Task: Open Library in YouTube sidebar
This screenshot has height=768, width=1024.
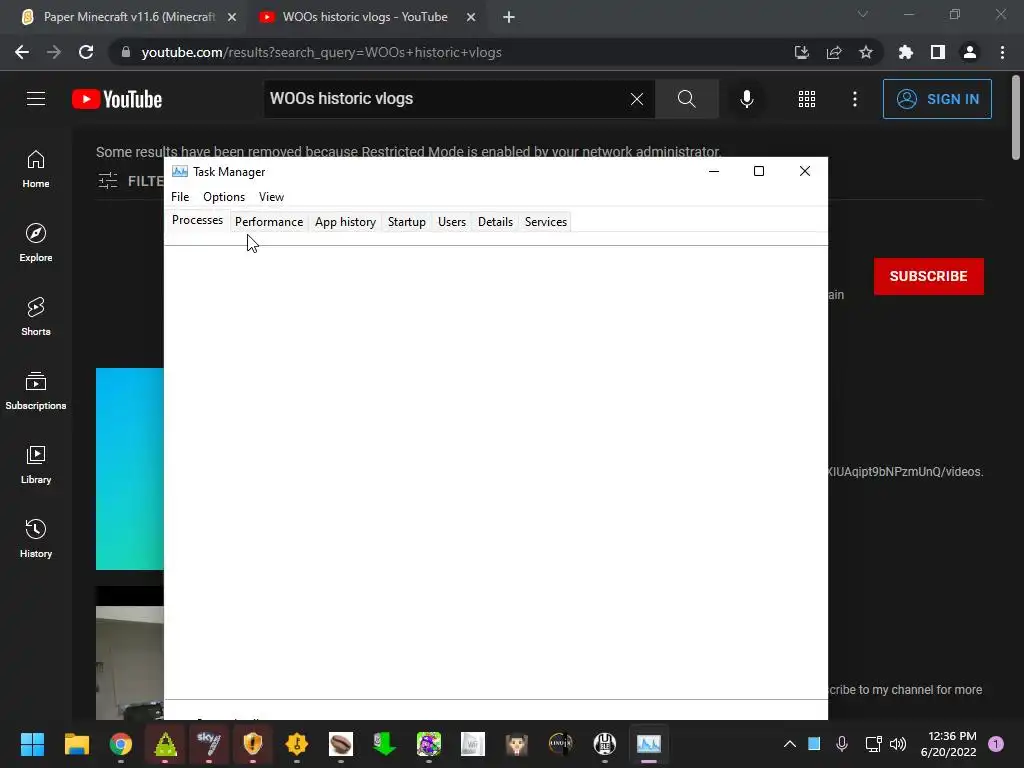Action: click(36, 464)
